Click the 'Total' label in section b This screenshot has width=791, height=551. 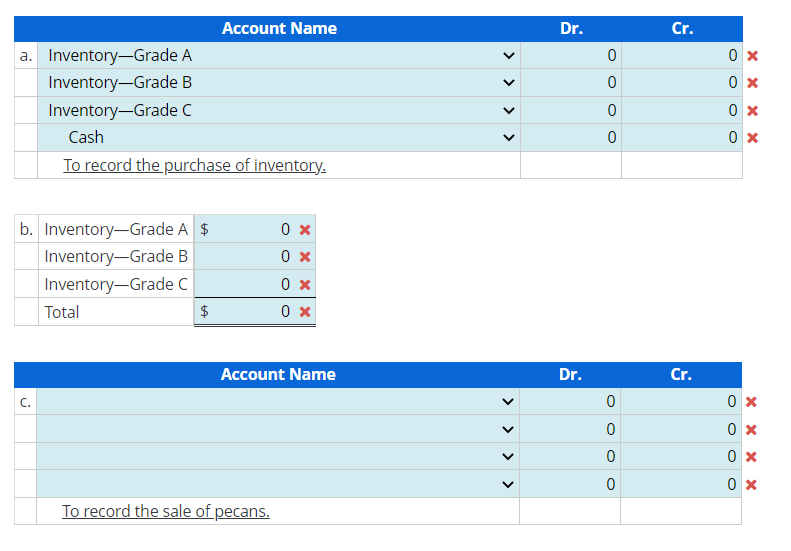click(x=62, y=312)
